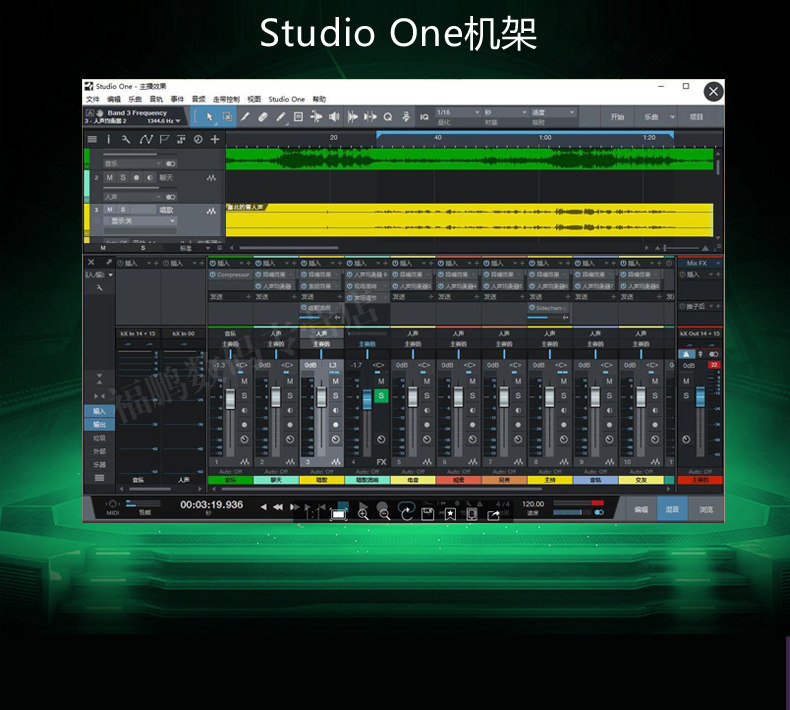Screen dimensions: 790x710
Task: Open the track list hamburger icon
Action: [x=92, y=139]
